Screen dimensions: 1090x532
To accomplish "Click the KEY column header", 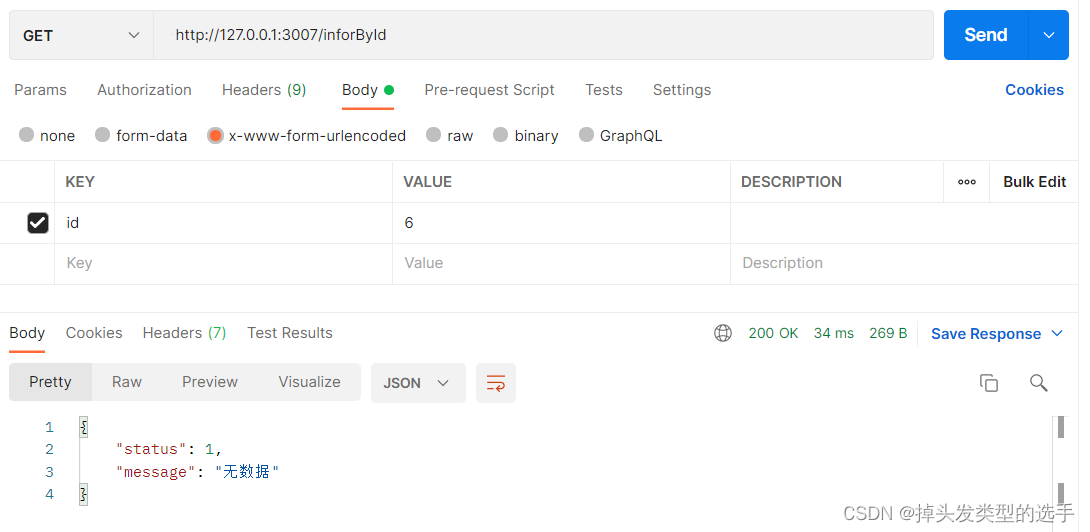I will point(80,182).
